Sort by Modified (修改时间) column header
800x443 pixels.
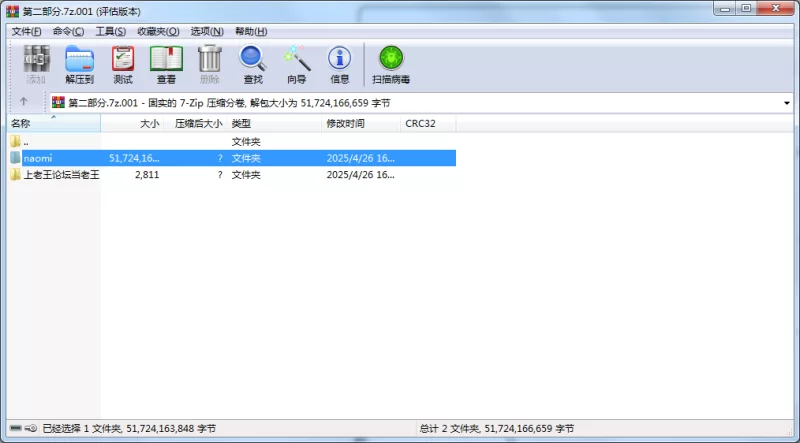361,124
